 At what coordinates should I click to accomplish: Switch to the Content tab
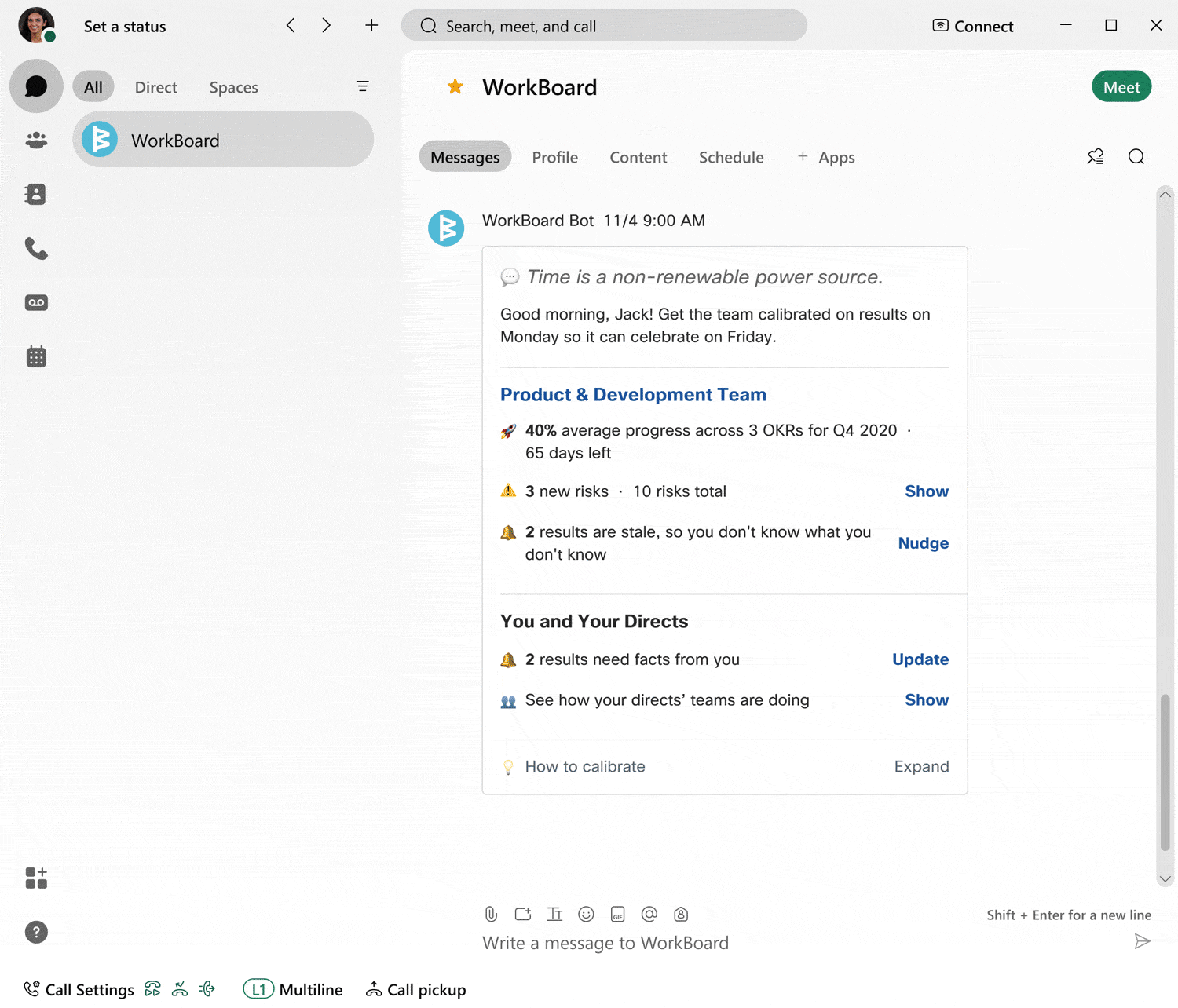coord(638,157)
